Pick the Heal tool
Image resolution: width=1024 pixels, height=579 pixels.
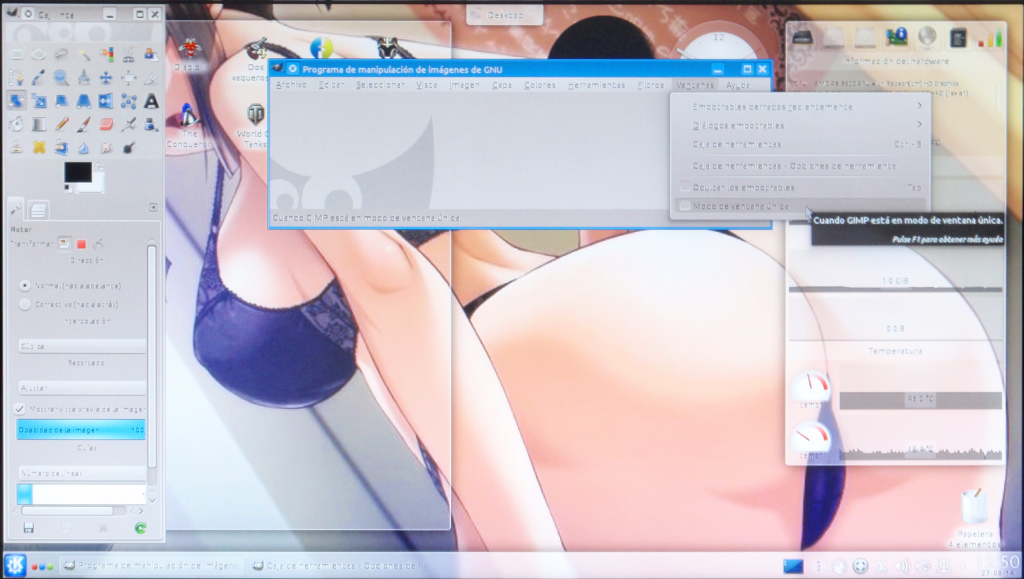[39, 148]
